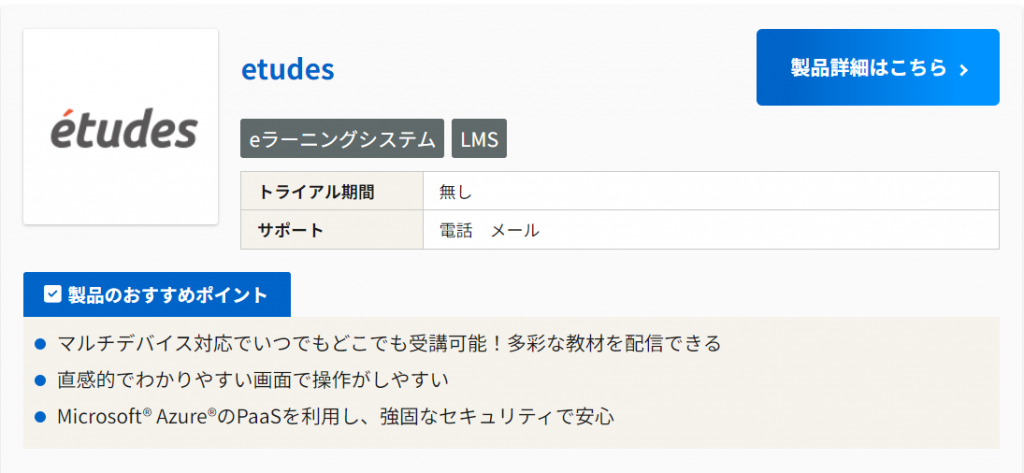Click the 製品のおすすめポイント header label

167,295
